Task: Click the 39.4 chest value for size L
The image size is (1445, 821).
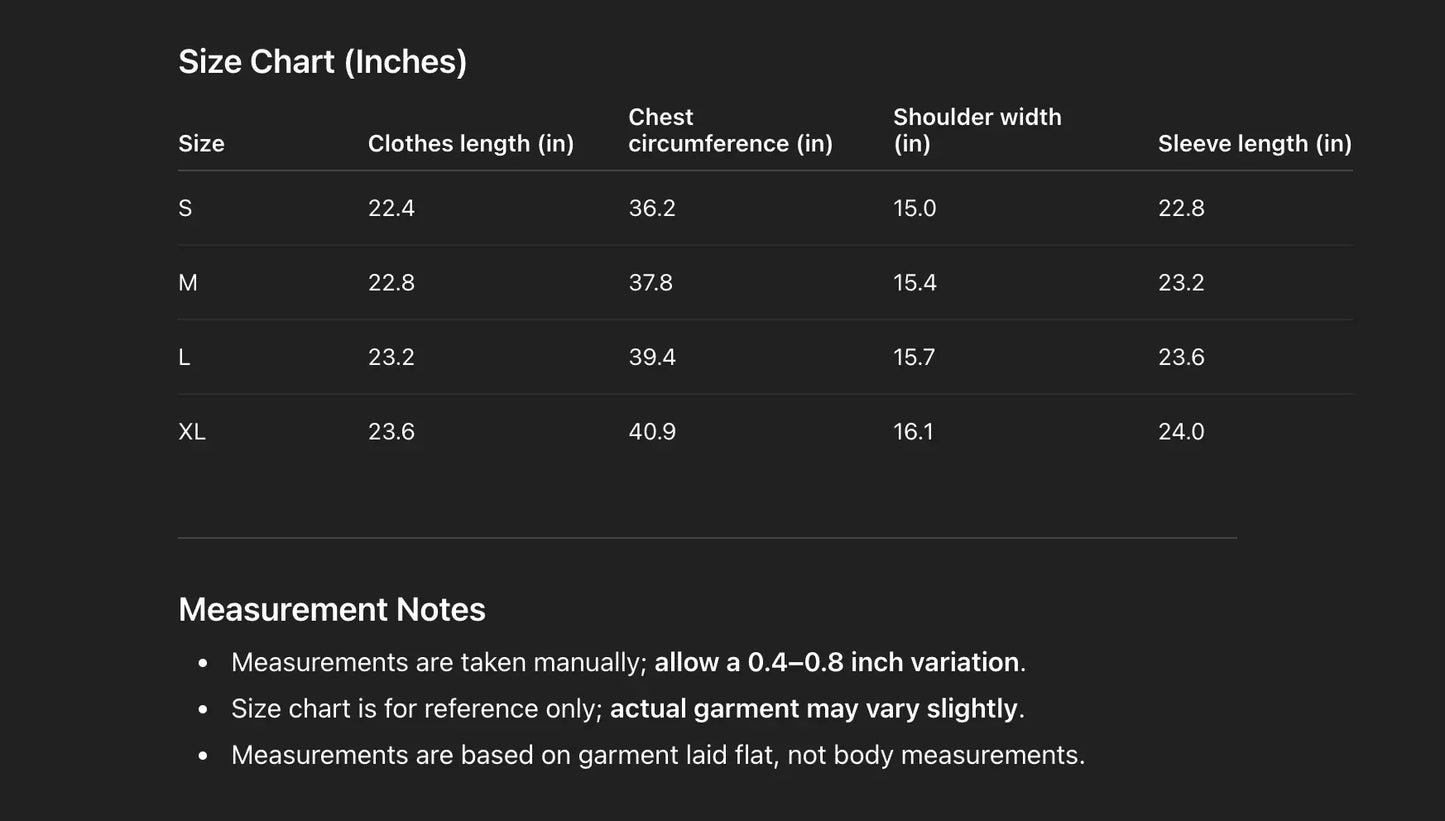Action: pos(652,357)
